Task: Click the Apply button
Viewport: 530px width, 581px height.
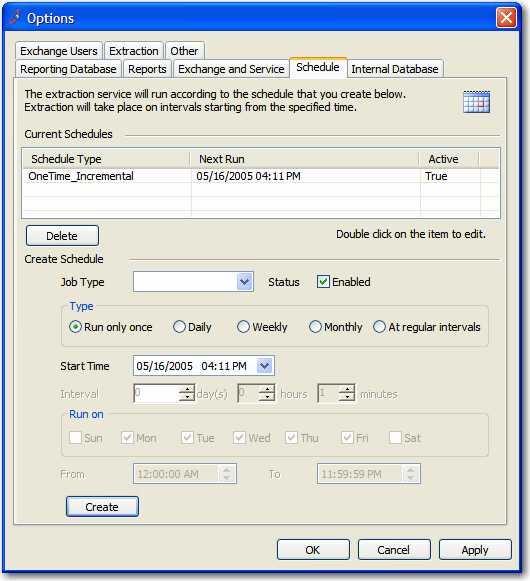Action: point(475,550)
